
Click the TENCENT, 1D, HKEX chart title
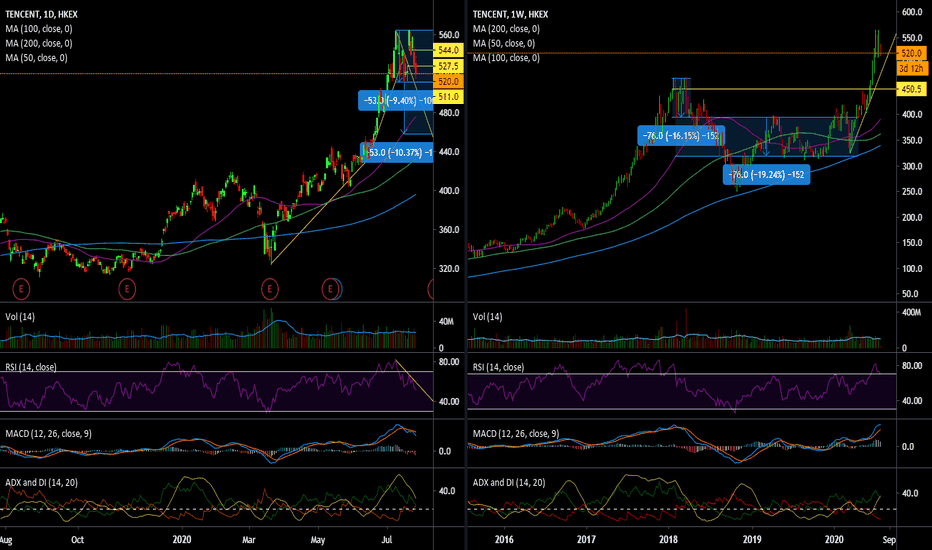coord(42,14)
